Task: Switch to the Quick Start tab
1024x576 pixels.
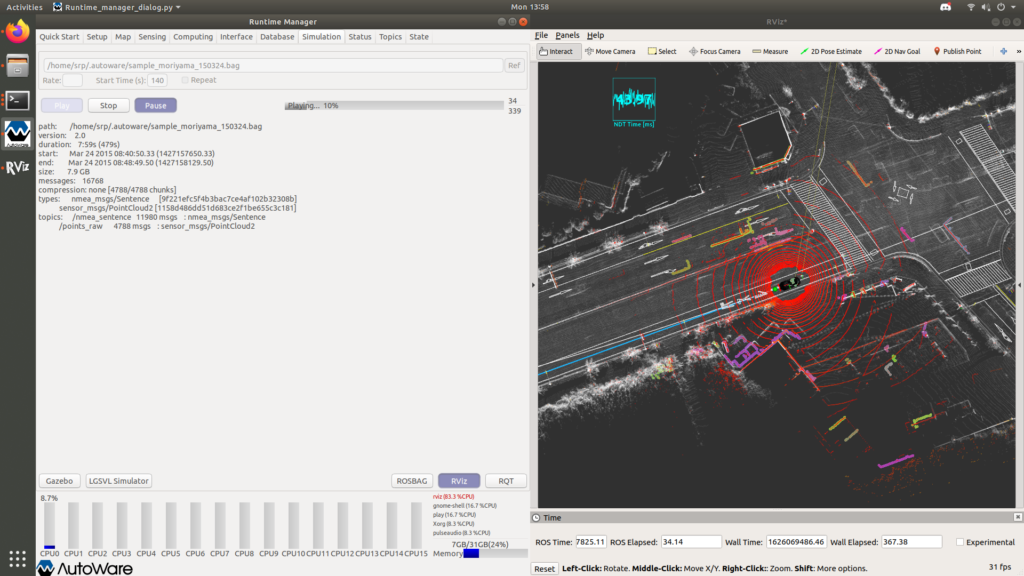Action: tap(59, 37)
